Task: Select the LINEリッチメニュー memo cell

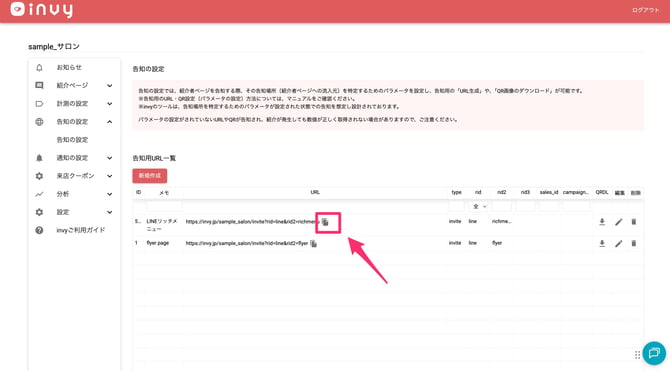Action: (x=162, y=225)
